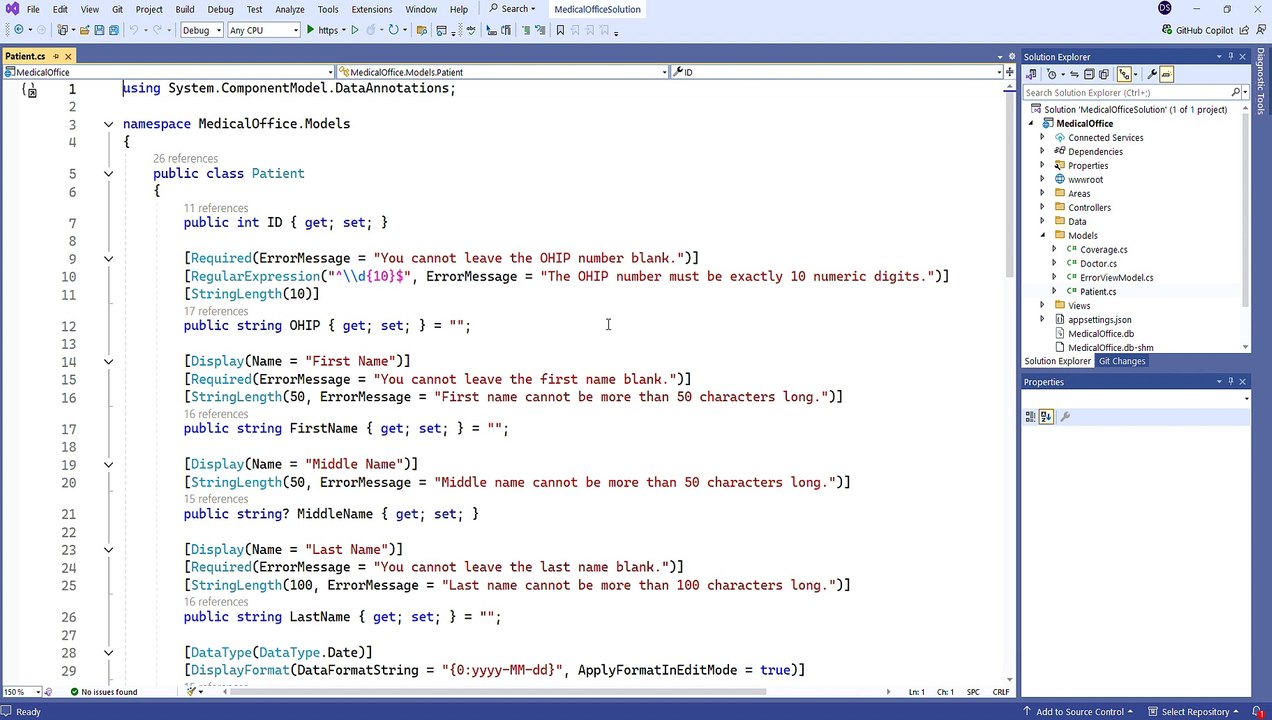
Task: Click the DS user account badge
Action: tap(1164, 9)
